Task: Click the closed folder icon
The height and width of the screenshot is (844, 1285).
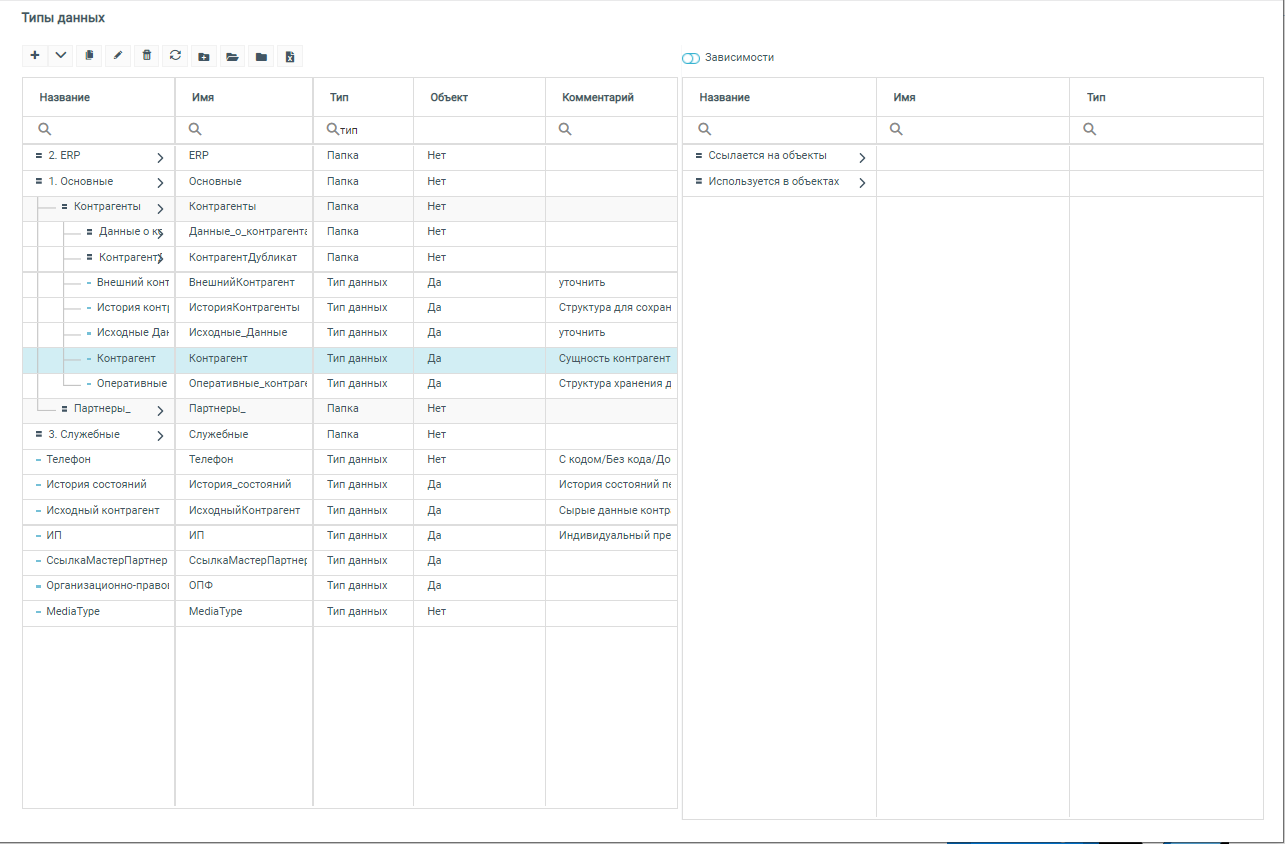Action: pyautogui.click(x=261, y=57)
